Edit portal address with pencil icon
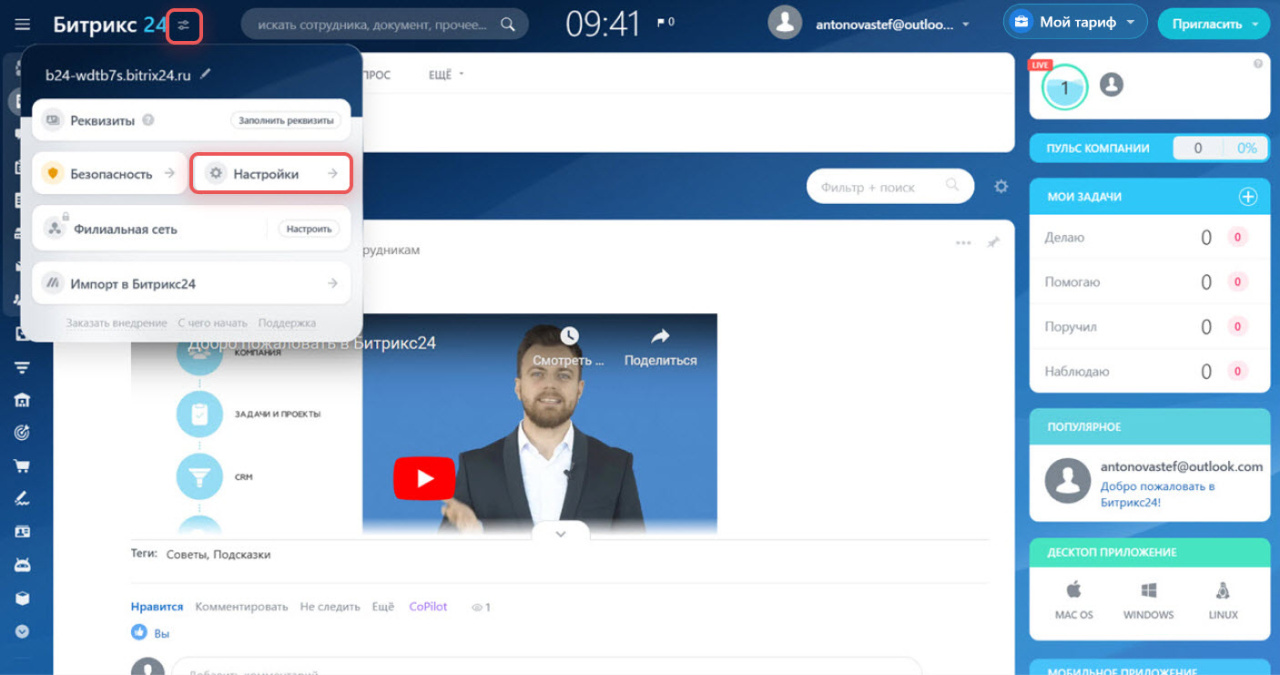The width and height of the screenshot is (1280, 675). click(206, 74)
